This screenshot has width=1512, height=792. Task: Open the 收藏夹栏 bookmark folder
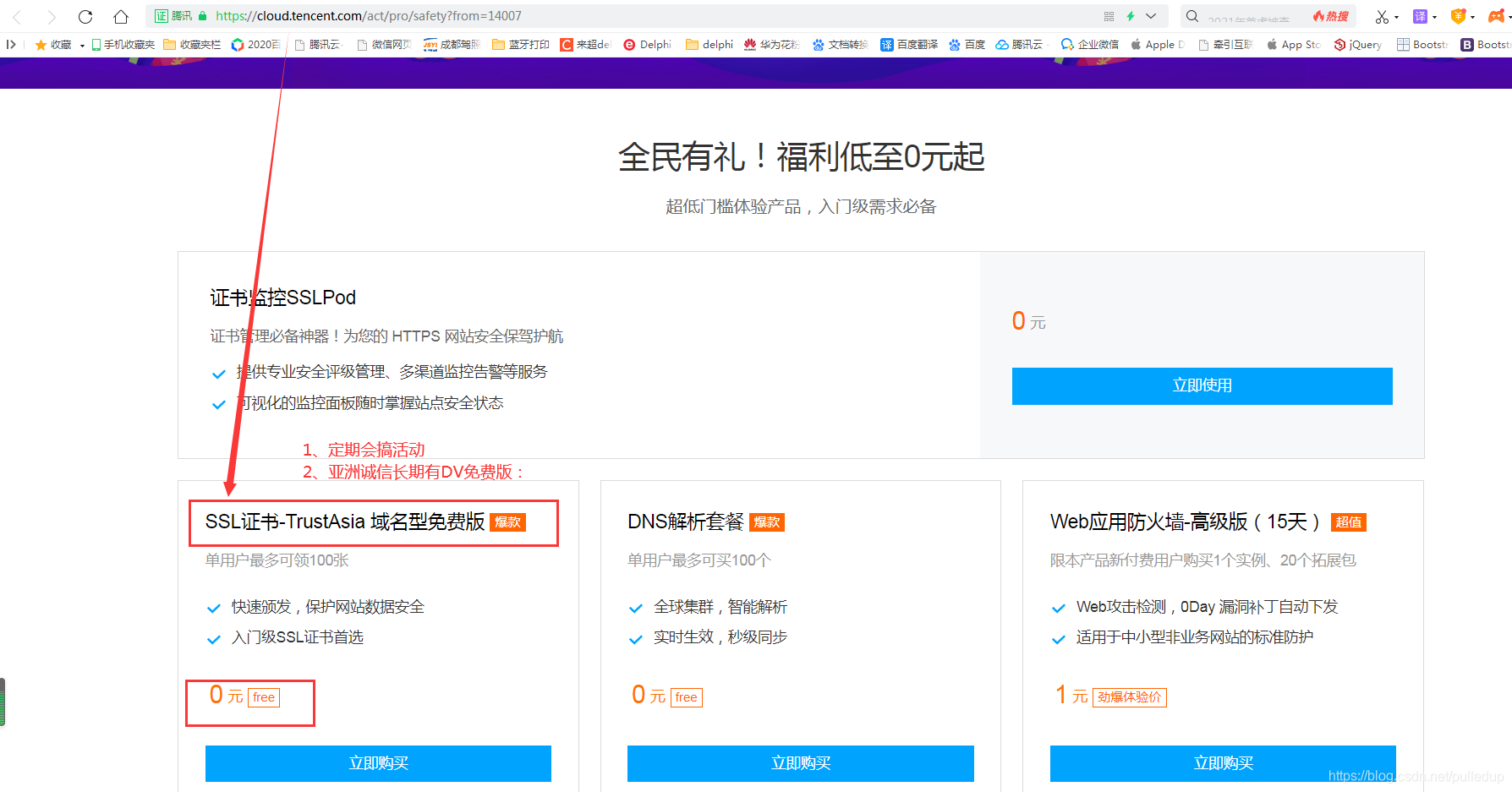(192, 45)
